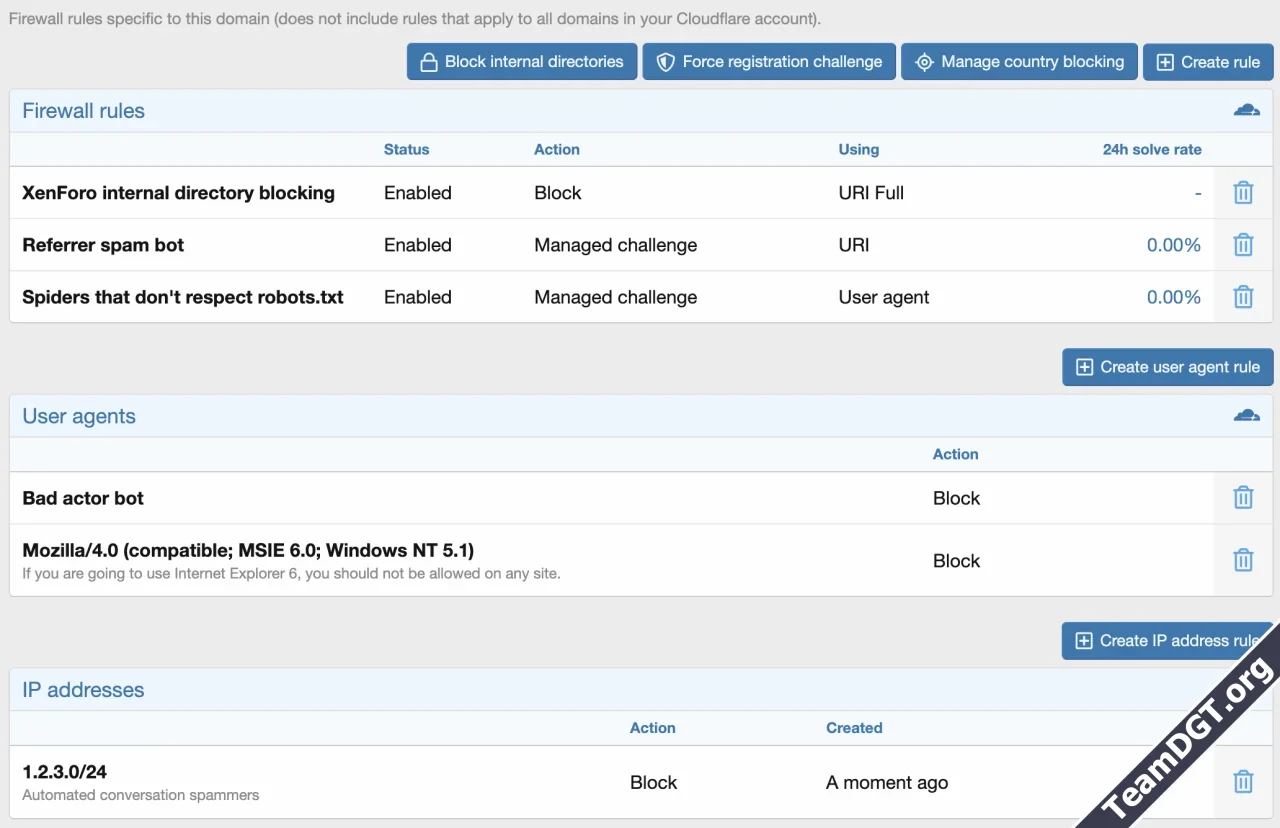Click the plus icon on Create IP address rule
1280x828 pixels.
[1084, 640]
